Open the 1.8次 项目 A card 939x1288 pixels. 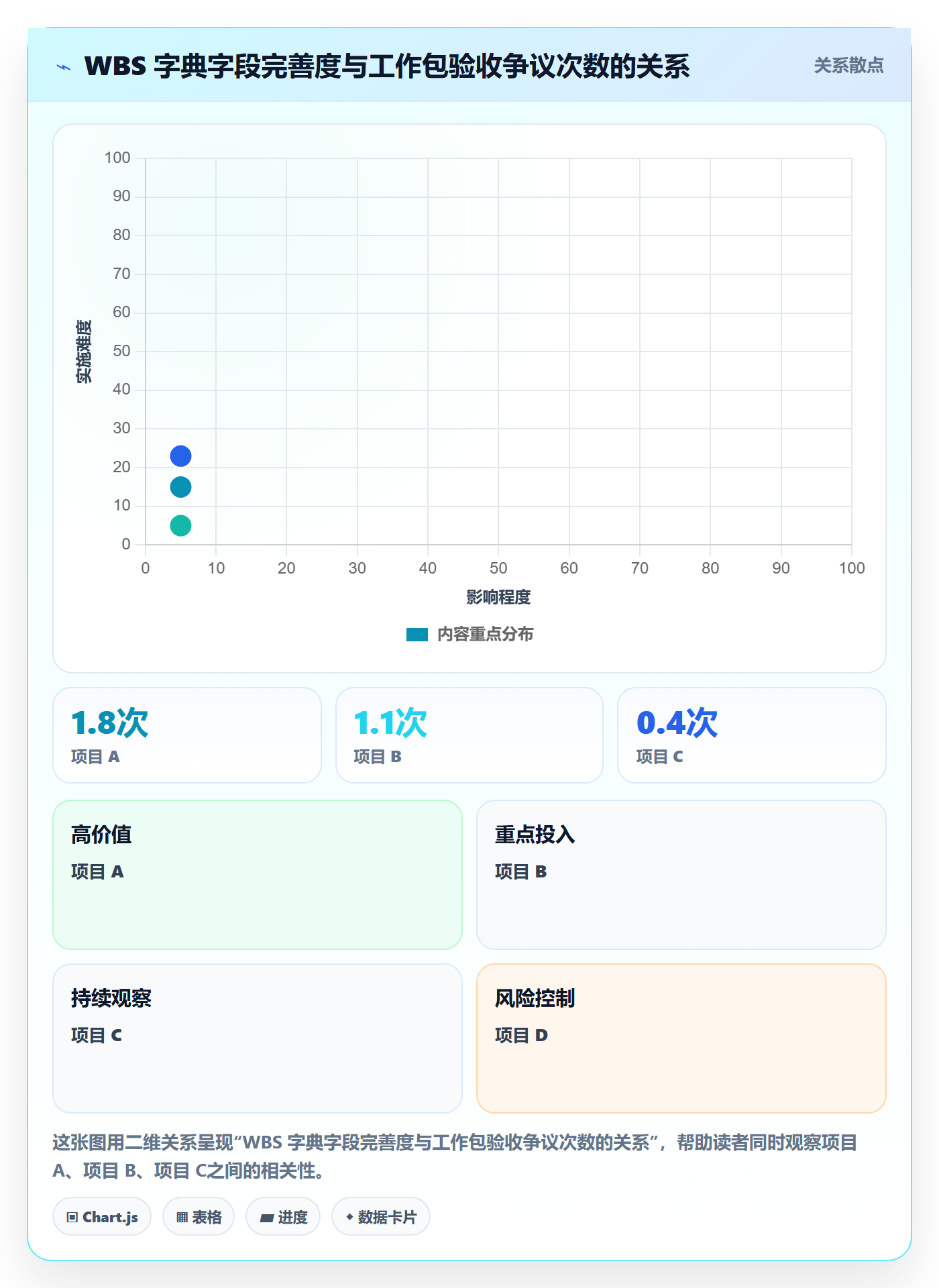click(187, 735)
